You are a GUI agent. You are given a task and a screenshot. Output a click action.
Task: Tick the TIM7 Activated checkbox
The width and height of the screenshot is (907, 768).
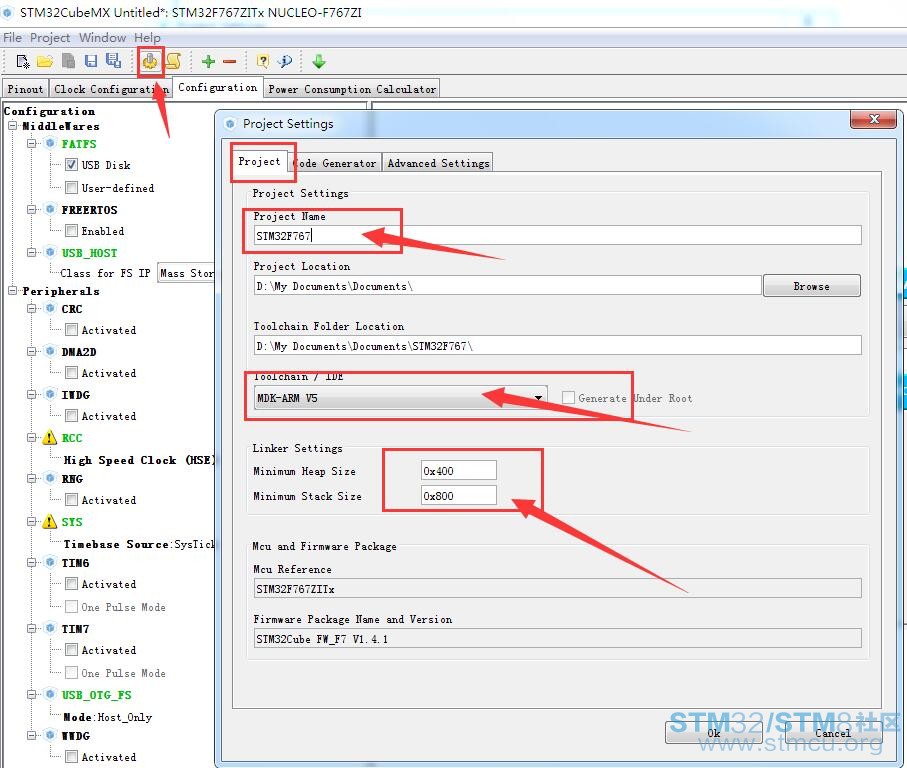pyautogui.click(x=71, y=649)
